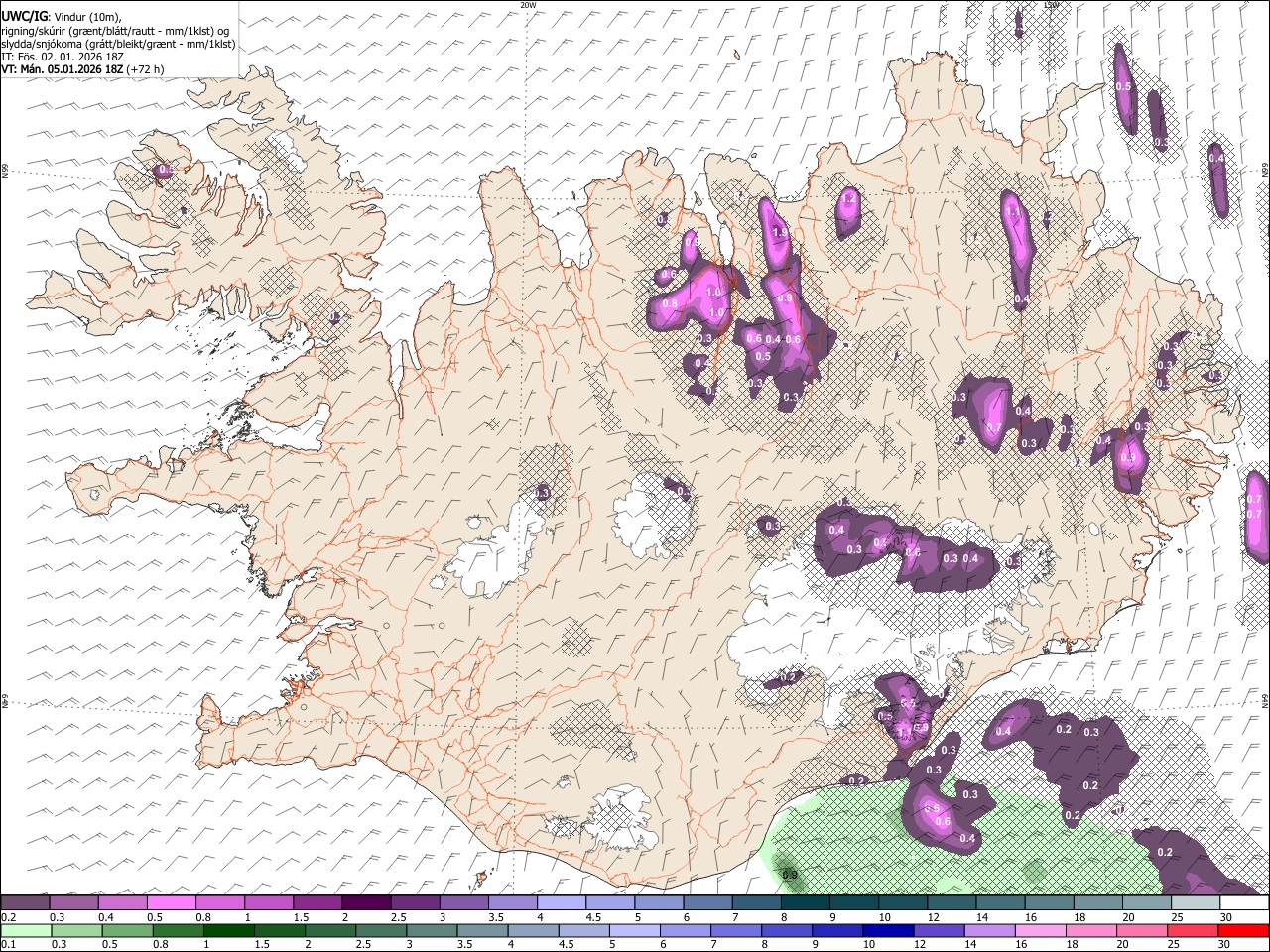
Task: Pick the deep blue 10 rain scale swatch
Action: 888,931
